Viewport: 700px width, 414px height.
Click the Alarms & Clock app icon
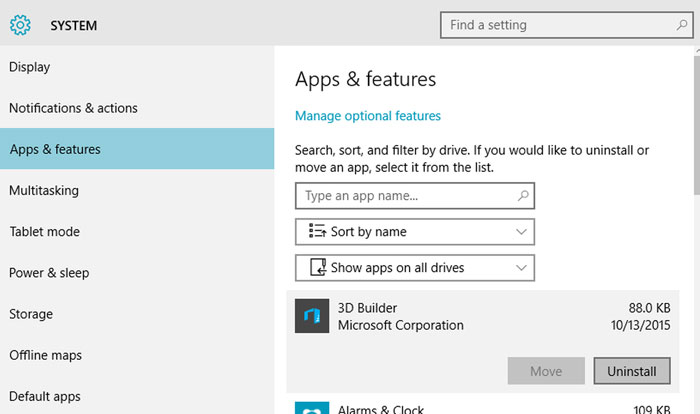312,407
